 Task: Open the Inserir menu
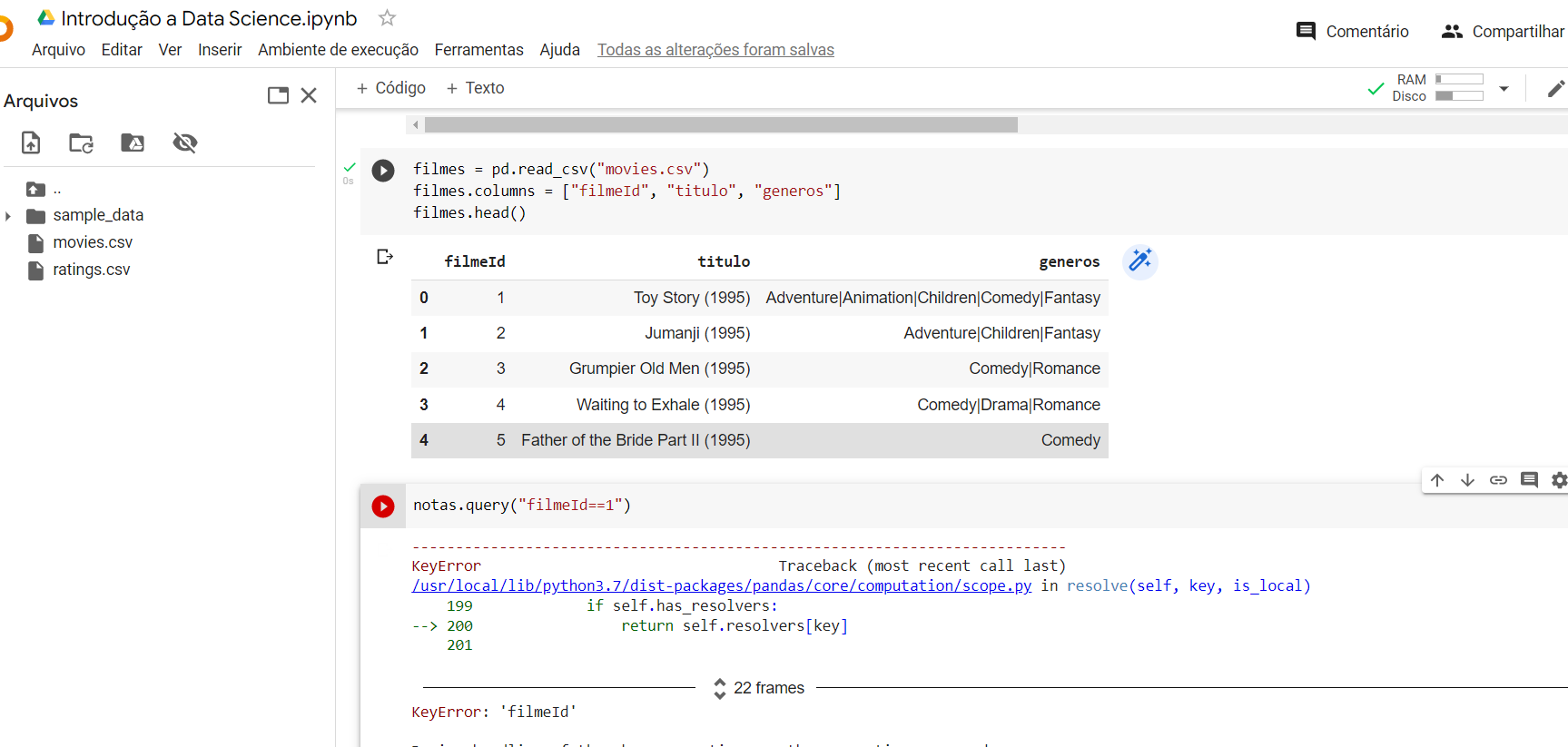pyautogui.click(x=220, y=50)
